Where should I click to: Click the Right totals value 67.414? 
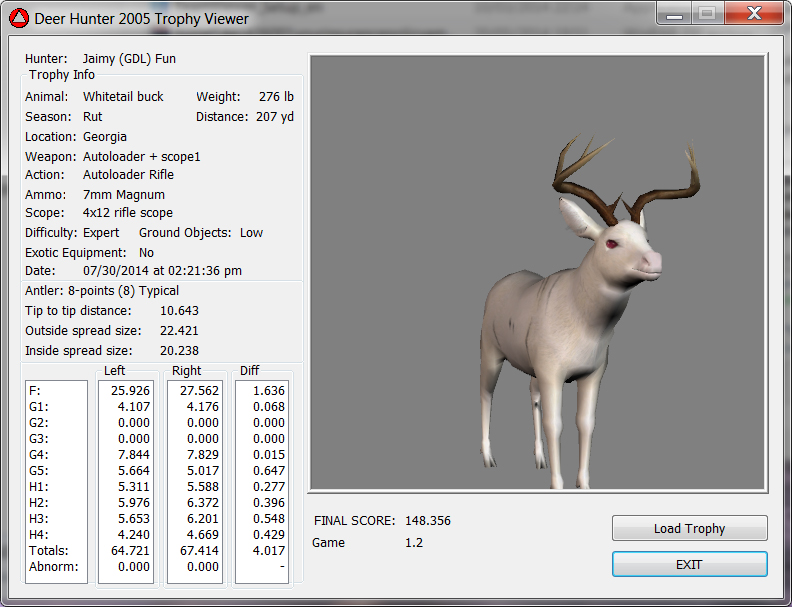[x=198, y=550]
